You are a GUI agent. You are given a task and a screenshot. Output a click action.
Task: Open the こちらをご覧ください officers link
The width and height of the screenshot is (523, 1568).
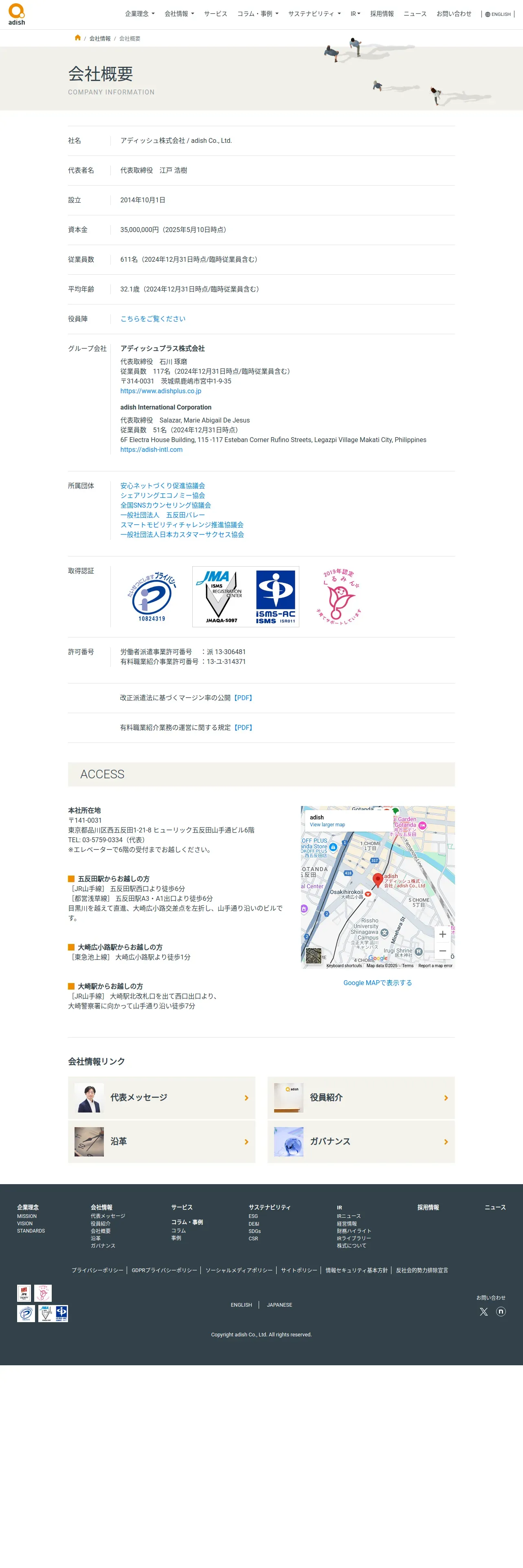(x=153, y=319)
